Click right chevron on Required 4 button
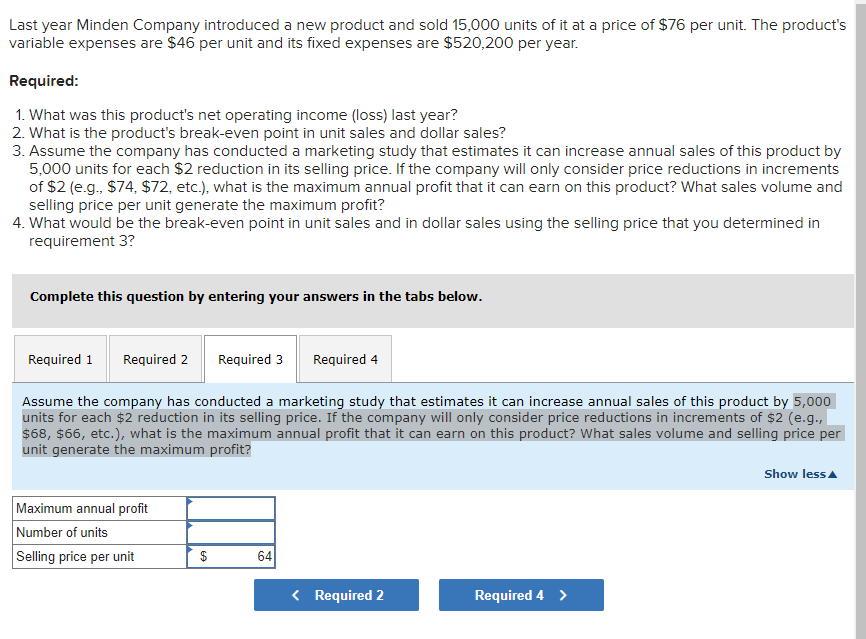866x639 pixels. pos(563,596)
